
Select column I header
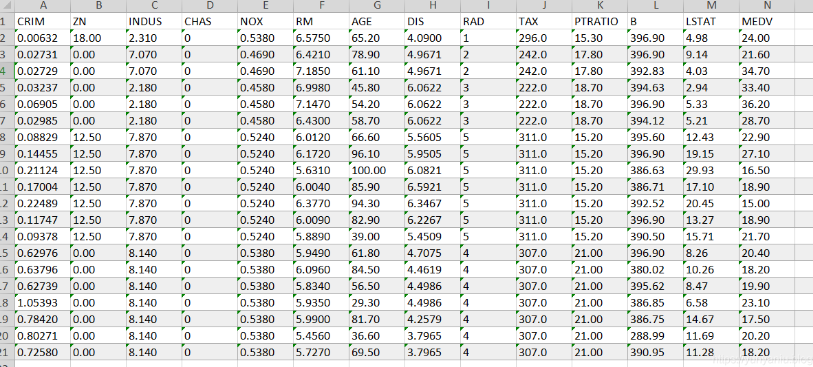[x=488, y=6]
